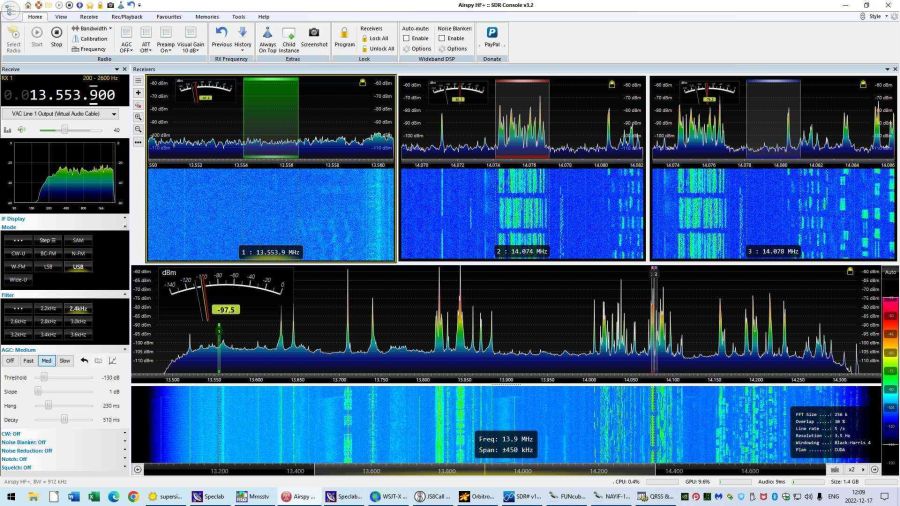Click the Stop radio button in ribbon
The width and height of the screenshot is (900, 506).
tap(56, 36)
